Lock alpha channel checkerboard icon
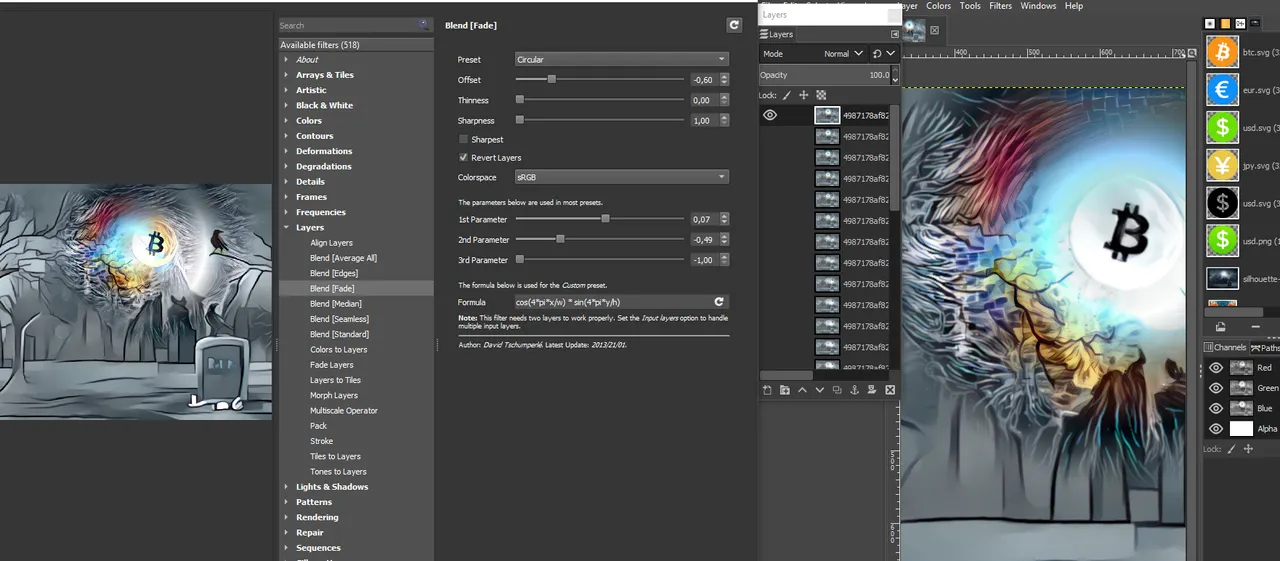The image size is (1280, 561). point(821,95)
